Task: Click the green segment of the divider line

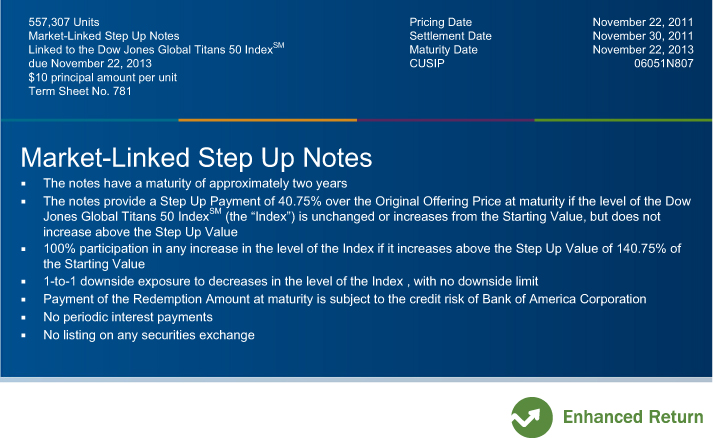Action: pos(623,120)
